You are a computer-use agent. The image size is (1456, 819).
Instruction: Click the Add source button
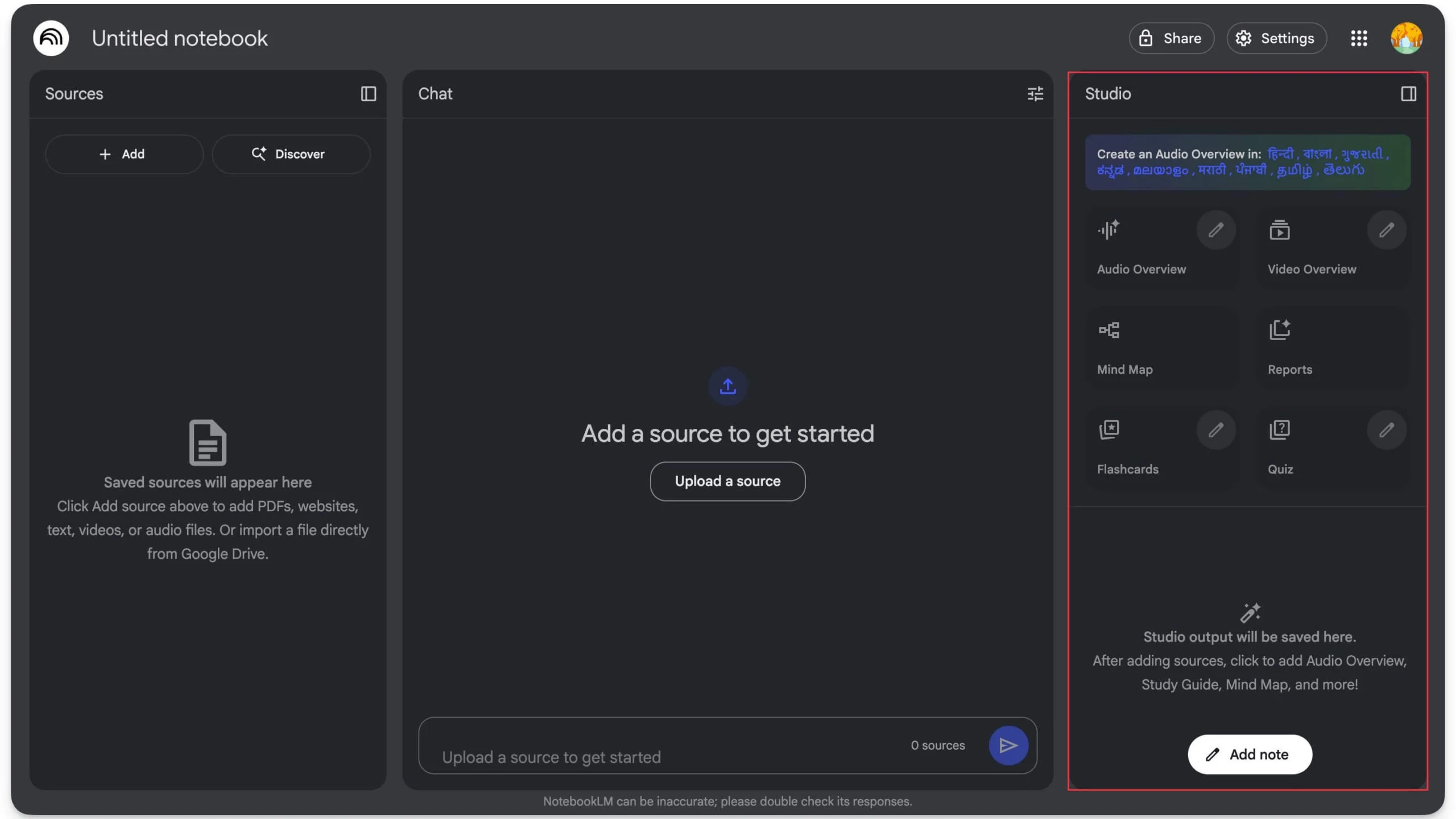point(124,154)
